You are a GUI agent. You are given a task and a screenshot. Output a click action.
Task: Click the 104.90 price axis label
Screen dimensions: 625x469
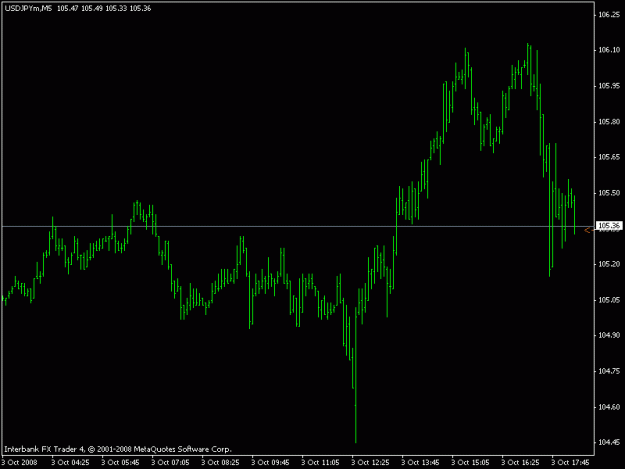609,336
